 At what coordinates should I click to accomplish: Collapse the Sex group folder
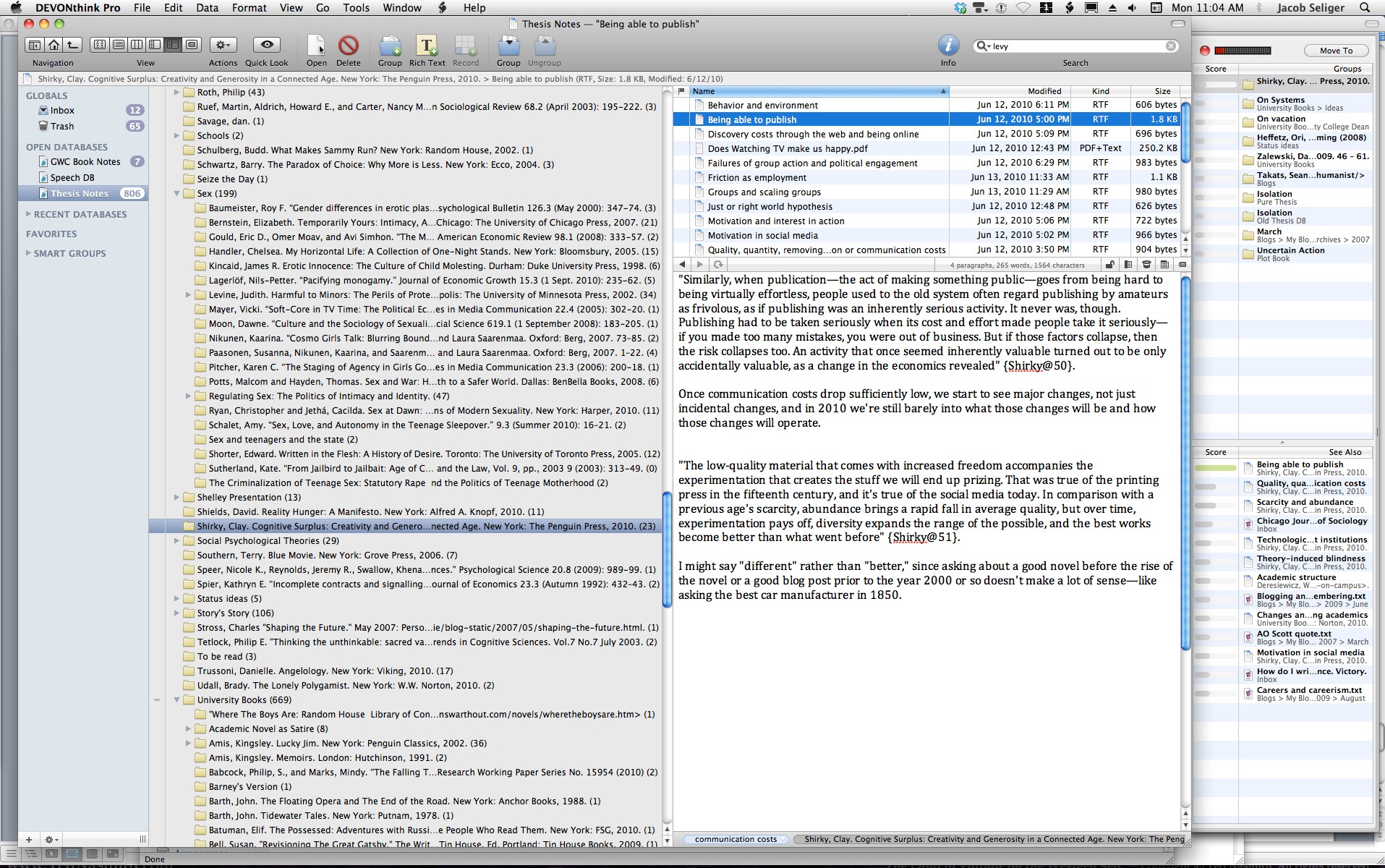tap(177, 194)
